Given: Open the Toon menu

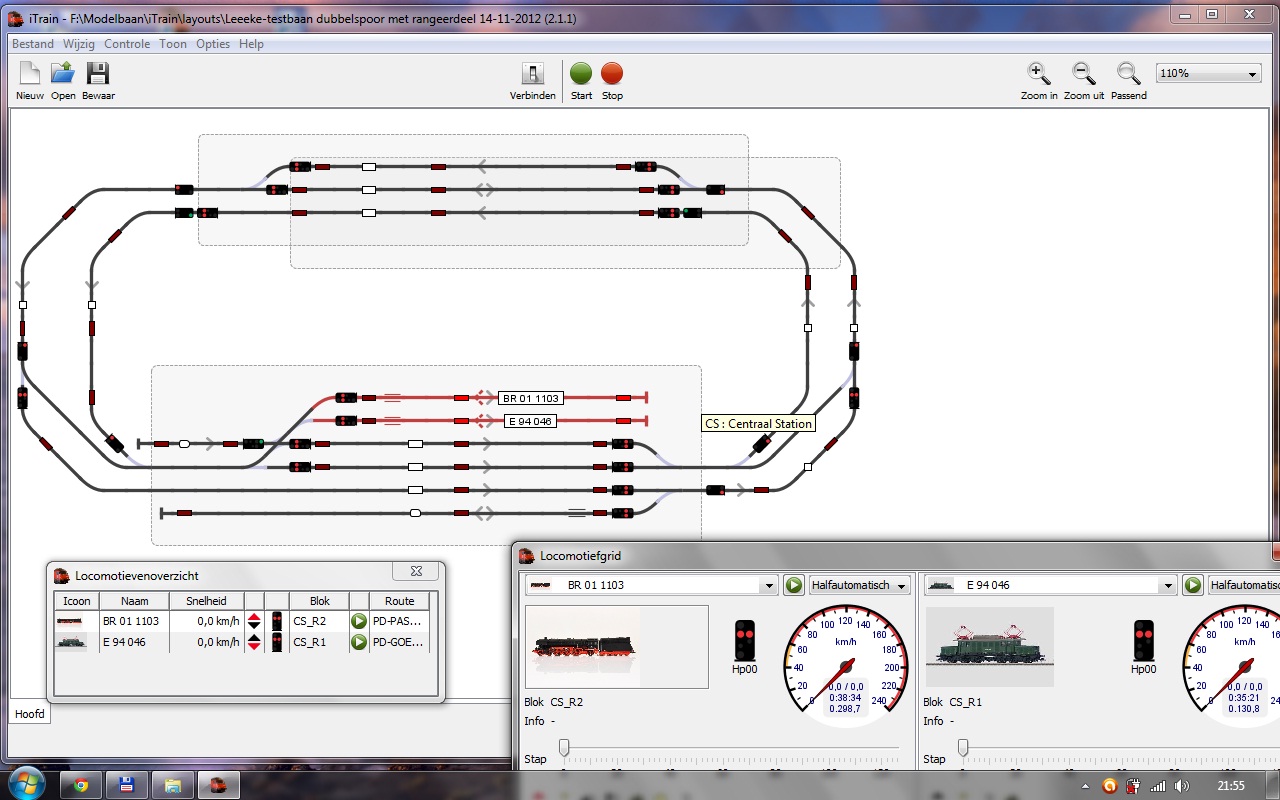Looking at the screenshot, I should pyautogui.click(x=173, y=44).
